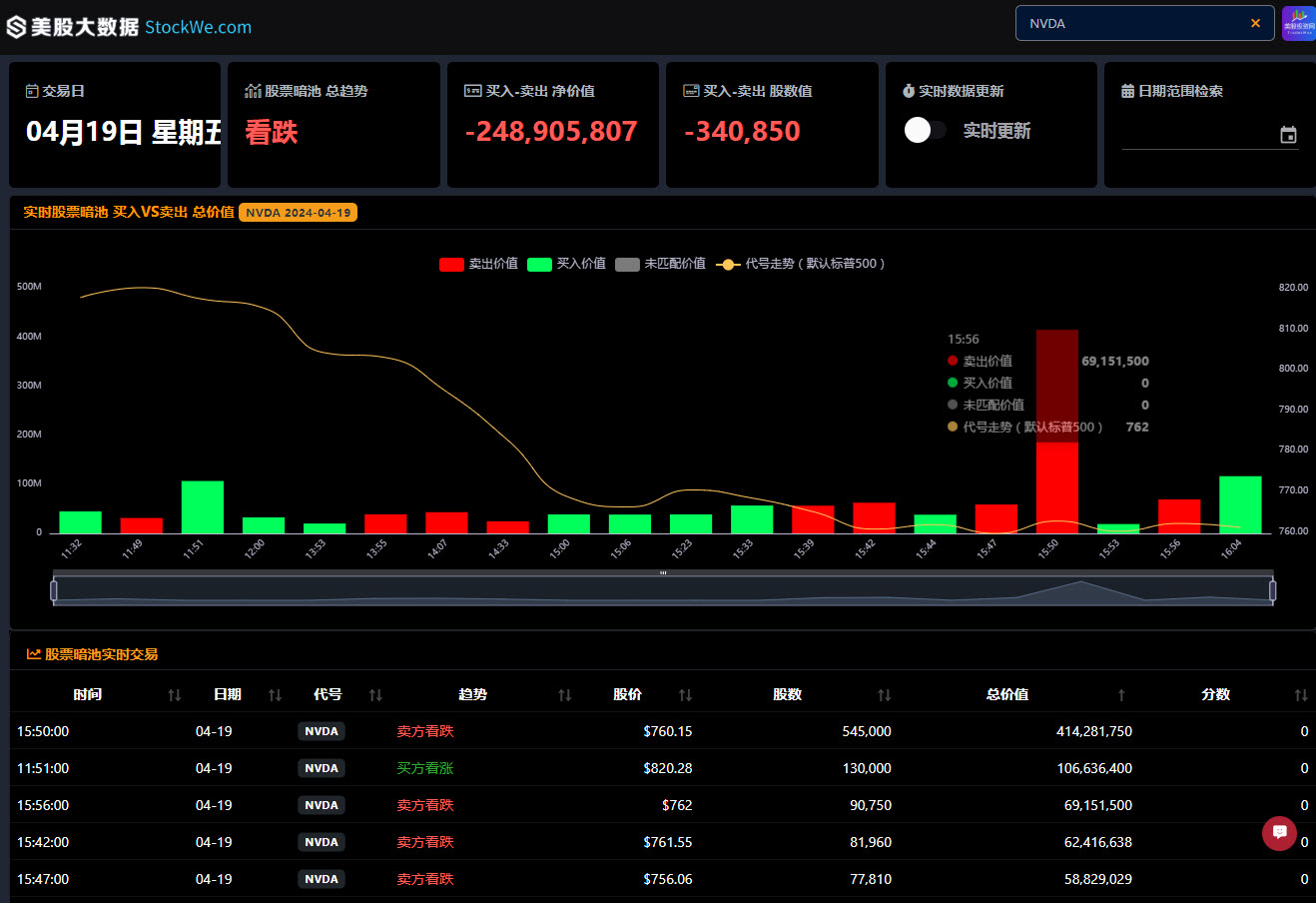Open the red chat bubble icon

pyautogui.click(x=1279, y=833)
